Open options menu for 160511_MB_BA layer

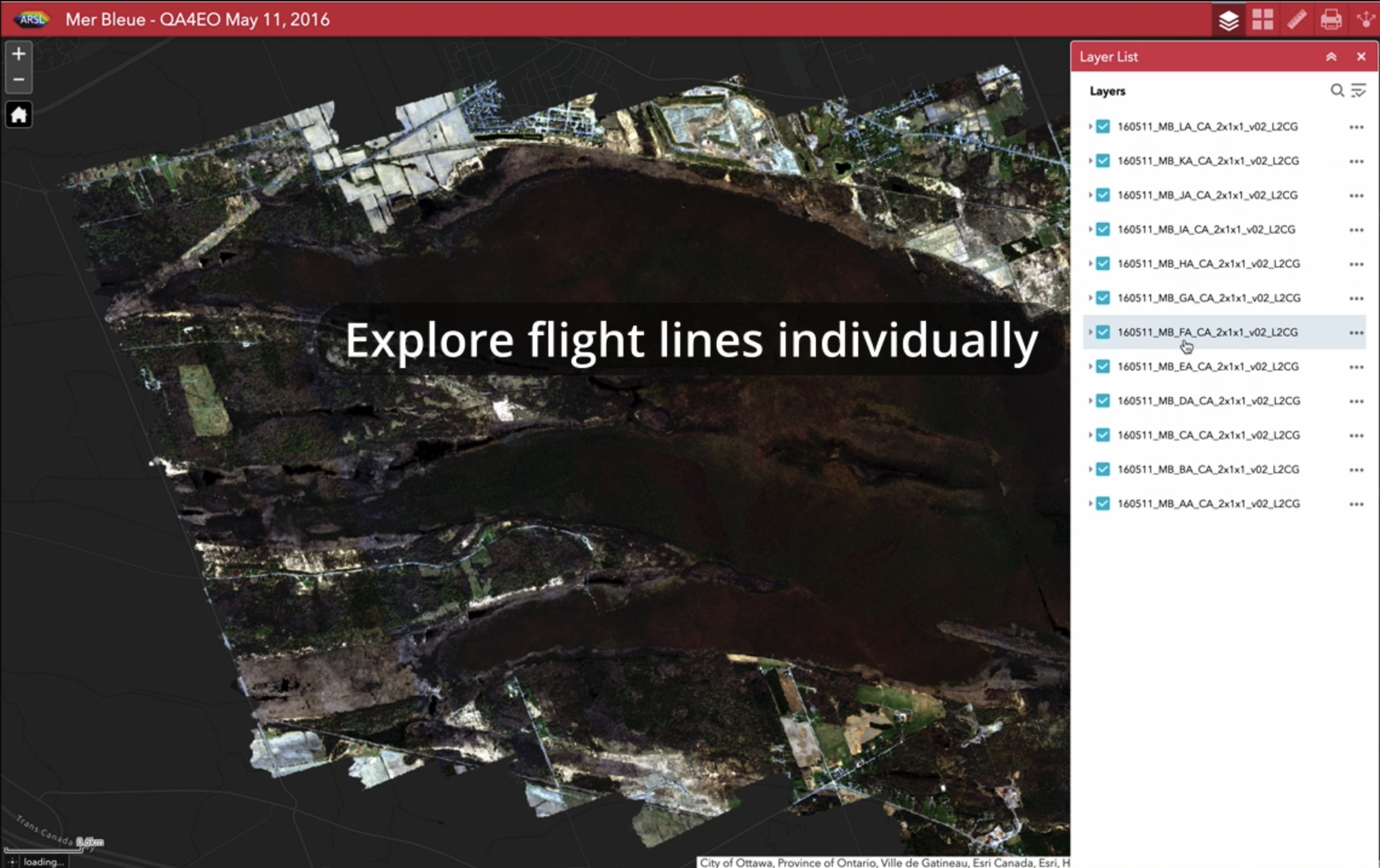tap(1356, 470)
